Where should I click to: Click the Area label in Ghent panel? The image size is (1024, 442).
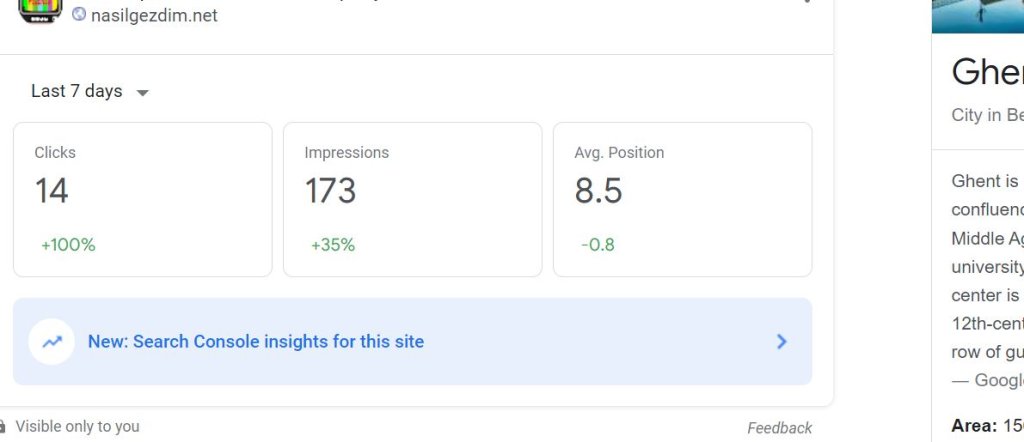point(974,426)
